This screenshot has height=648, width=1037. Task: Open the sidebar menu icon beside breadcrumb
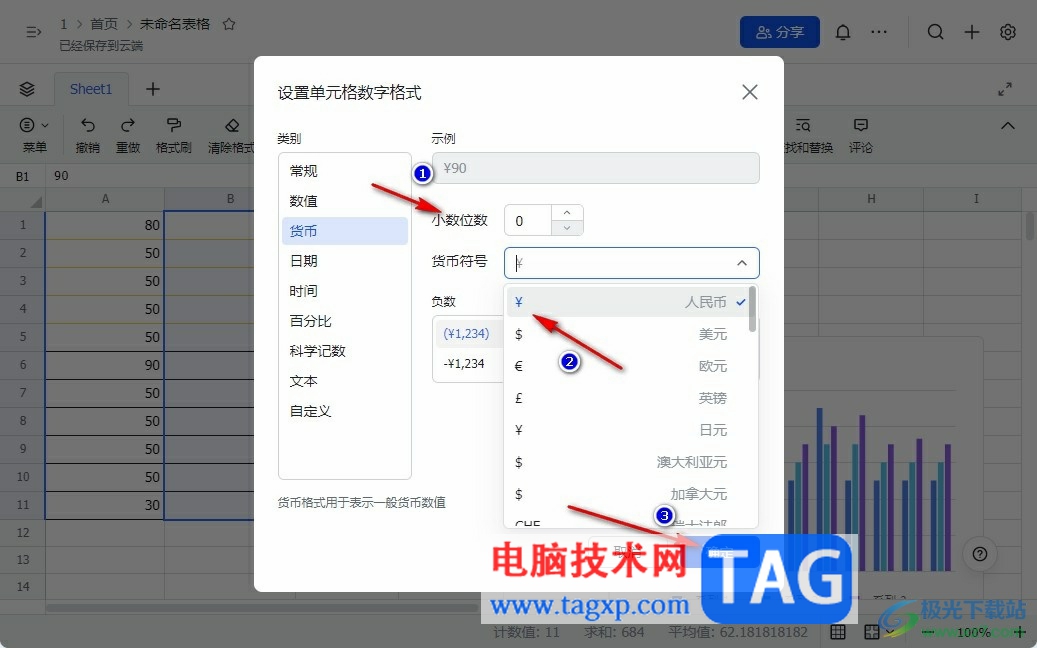point(33,32)
